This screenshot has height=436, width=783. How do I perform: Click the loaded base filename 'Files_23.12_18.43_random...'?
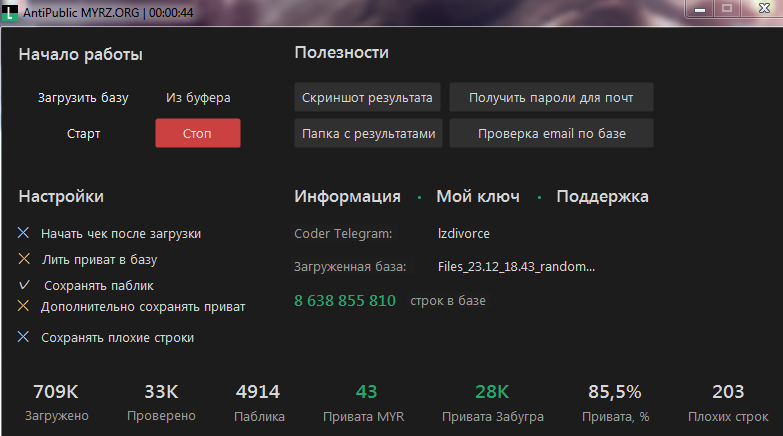pyautogui.click(x=516, y=267)
